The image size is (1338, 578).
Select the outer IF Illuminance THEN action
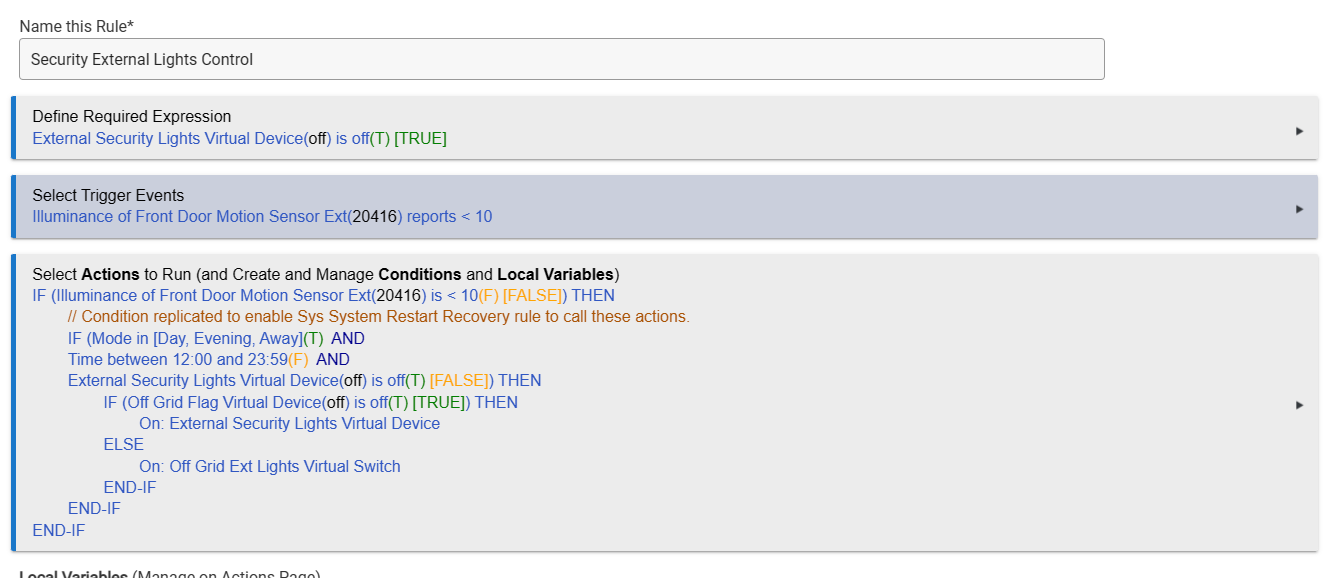pos(323,296)
